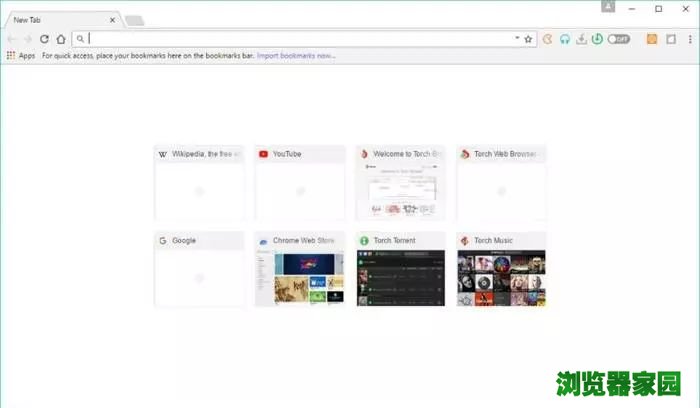The height and width of the screenshot is (408, 700).
Task: Open the YouTube tile
Action: (x=300, y=183)
